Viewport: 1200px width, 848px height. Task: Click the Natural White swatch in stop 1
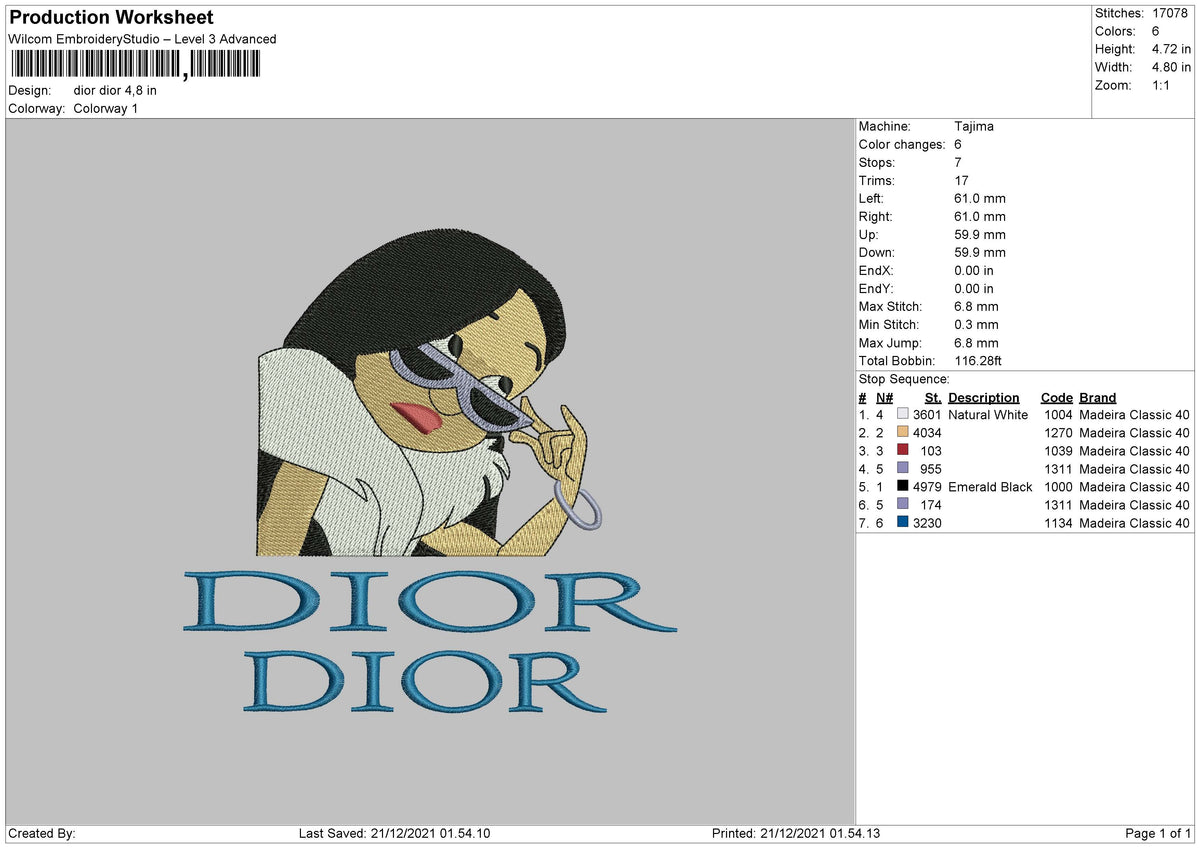tap(903, 415)
